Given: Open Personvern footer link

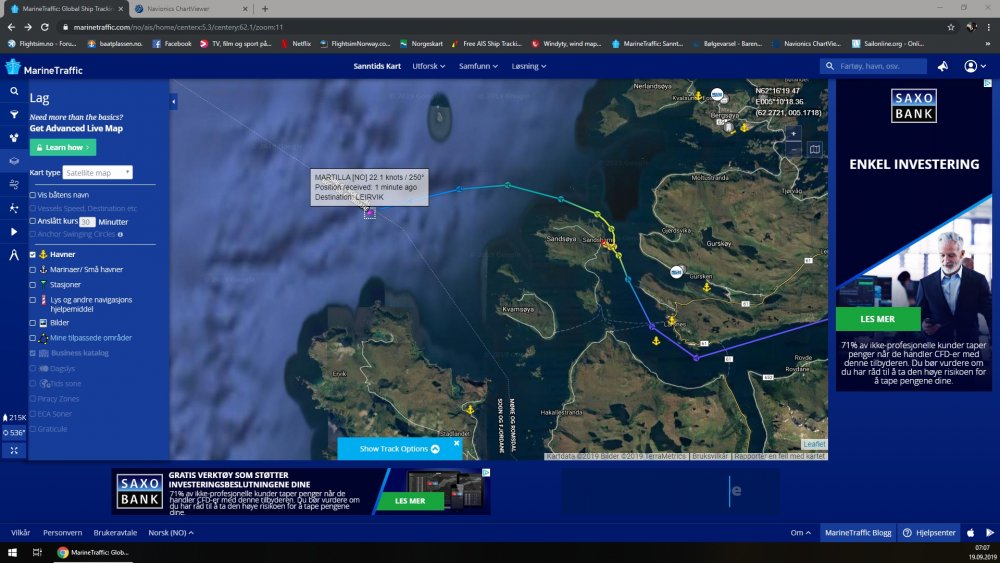Looking at the screenshot, I should [x=62, y=533].
